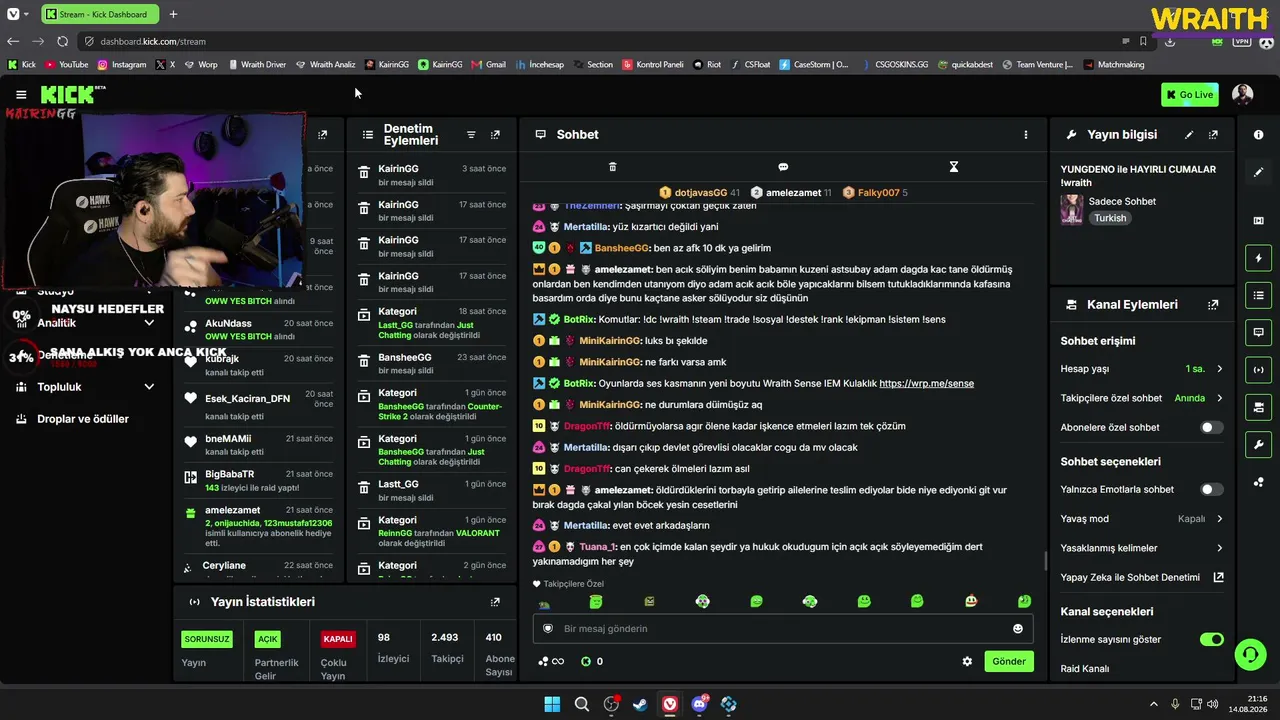Open a new browser tab
Image resolution: width=1280 pixels, height=720 pixels.
click(173, 14)
